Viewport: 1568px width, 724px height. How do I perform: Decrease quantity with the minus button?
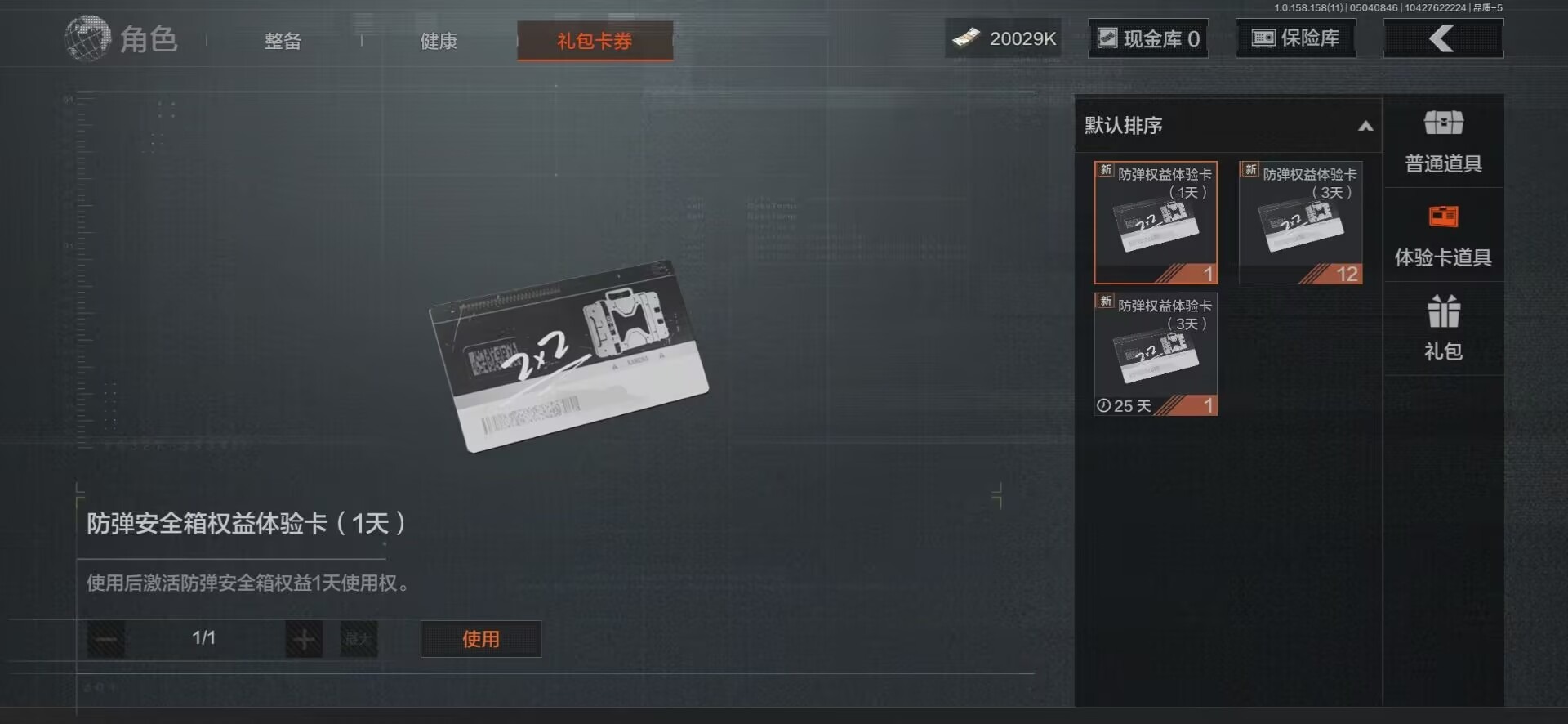[x=106, y=639]
